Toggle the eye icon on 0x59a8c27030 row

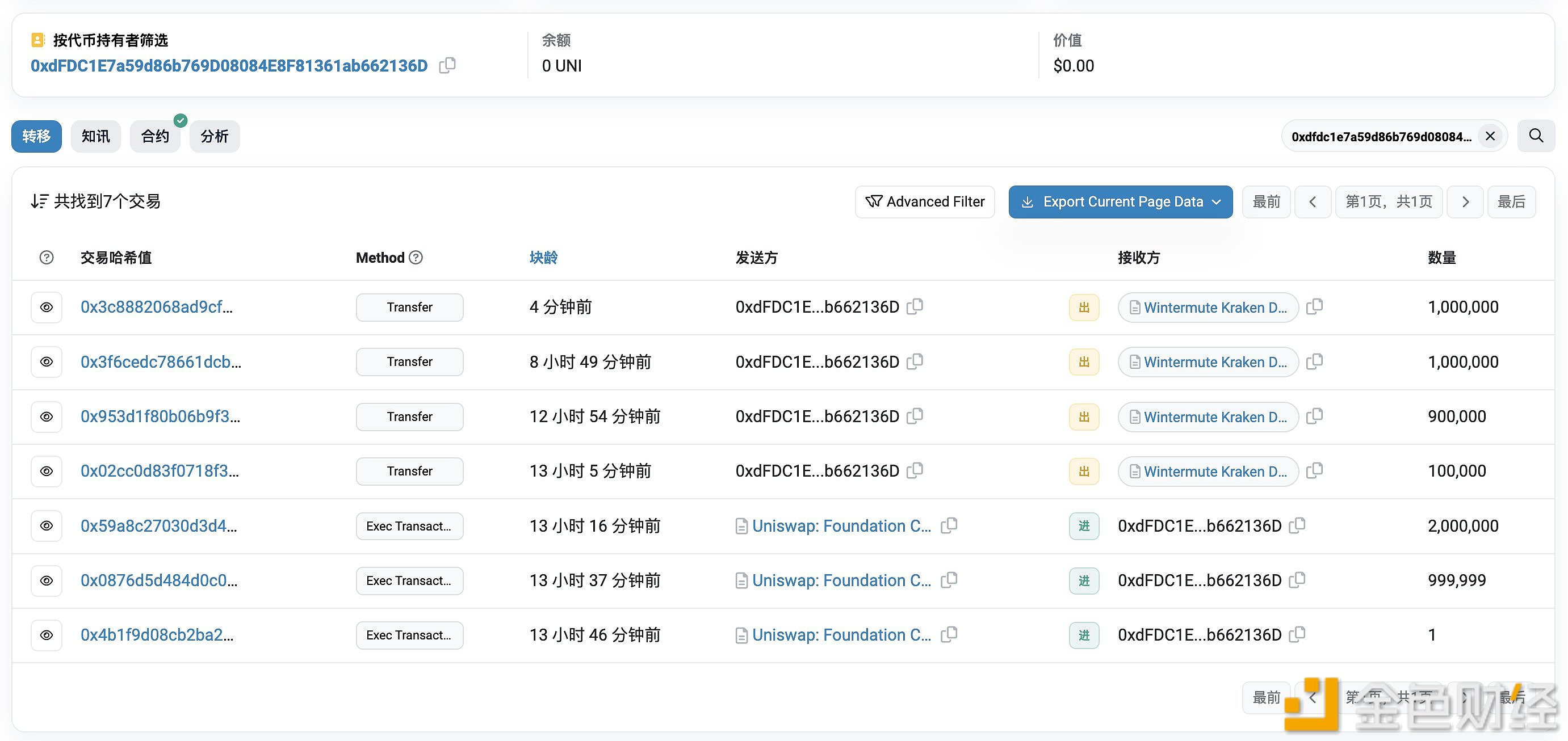46,525
